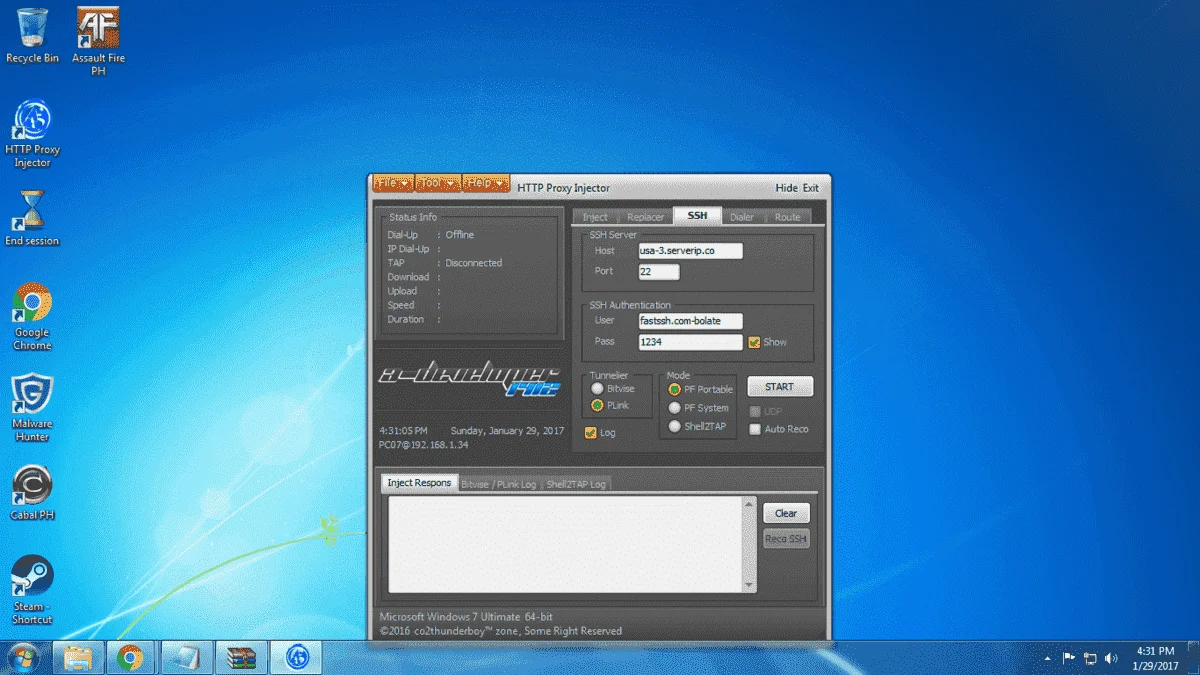
Task: Open network tray icon
Action: point(1090,658)
